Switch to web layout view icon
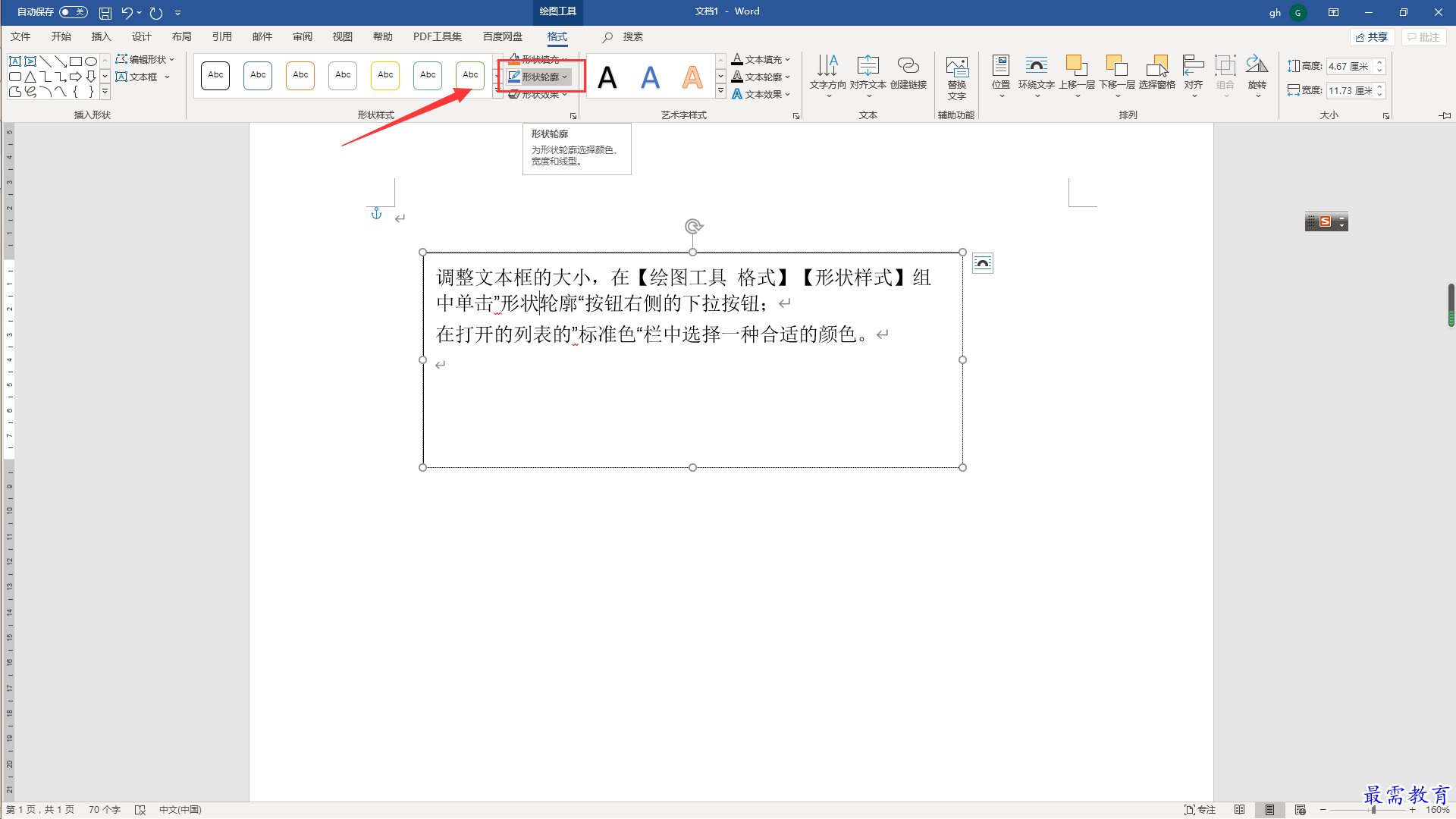 (1300, 810)
